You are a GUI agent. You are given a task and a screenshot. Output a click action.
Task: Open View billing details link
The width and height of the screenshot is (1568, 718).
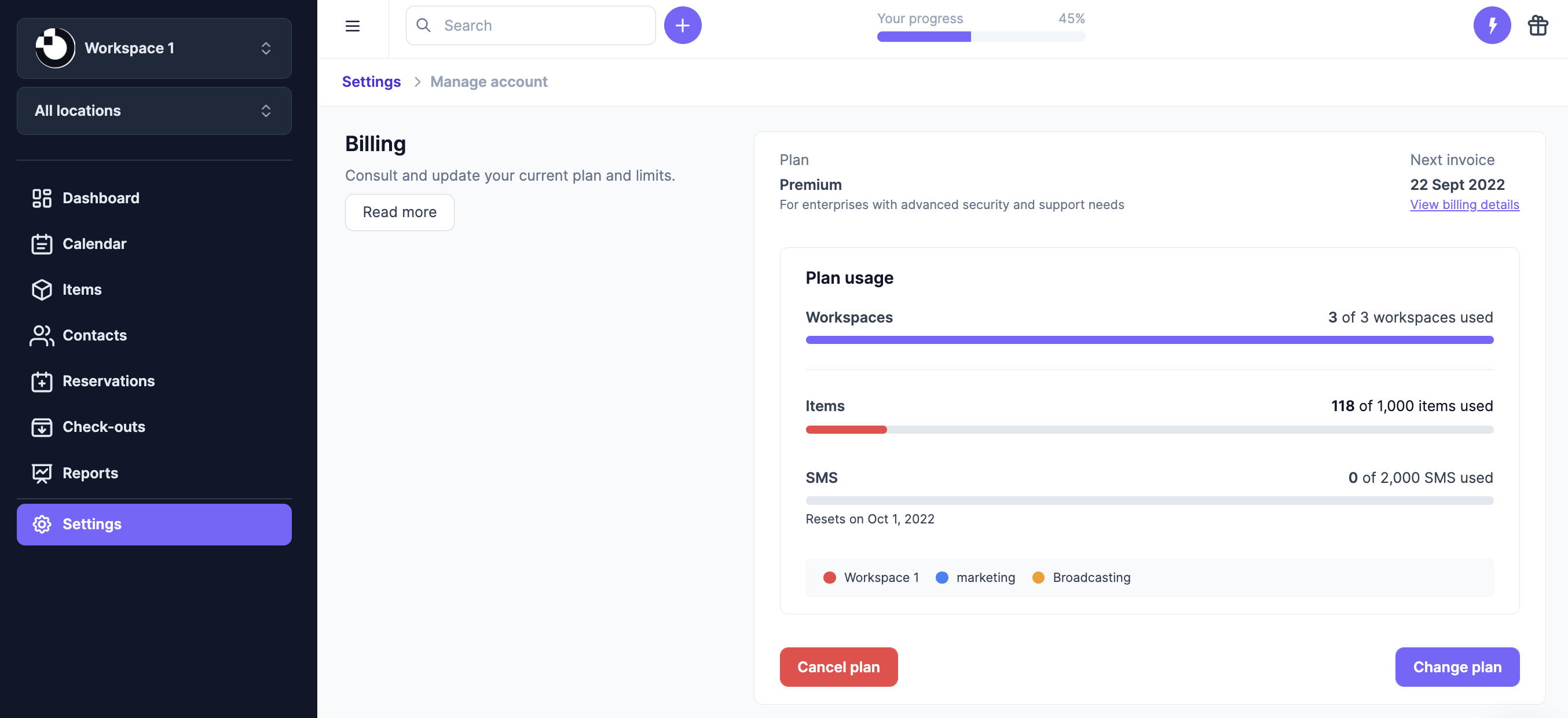tap(1464, 205)
